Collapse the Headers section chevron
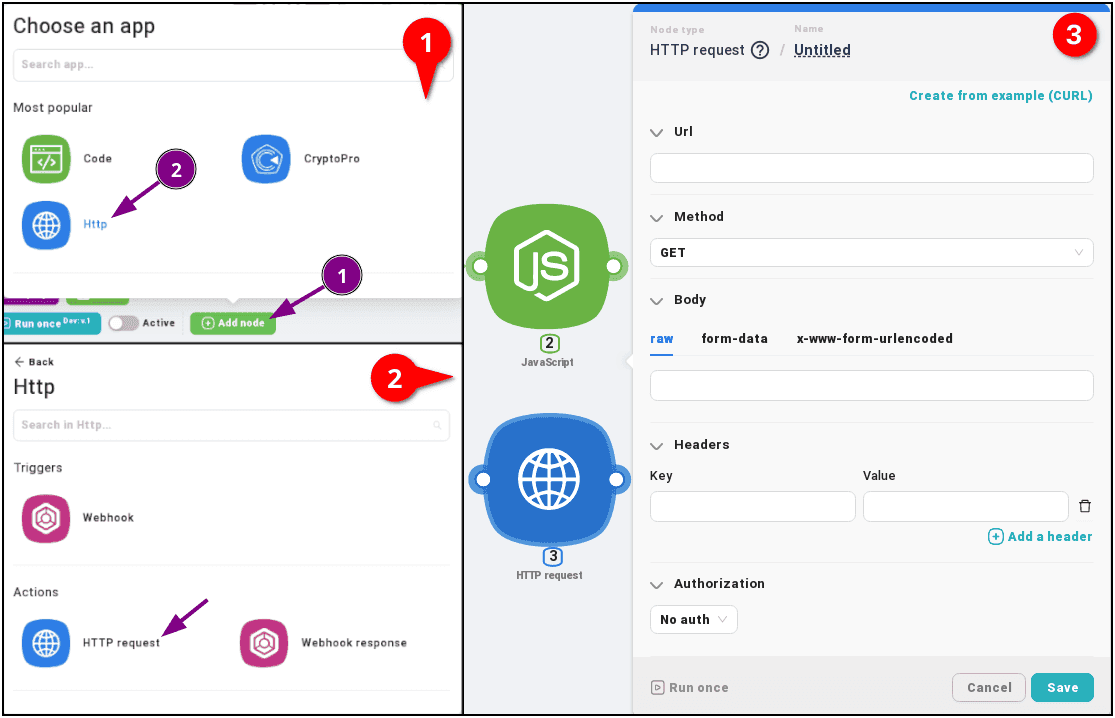Screen dimensions: 1115x718 point(657,445)
